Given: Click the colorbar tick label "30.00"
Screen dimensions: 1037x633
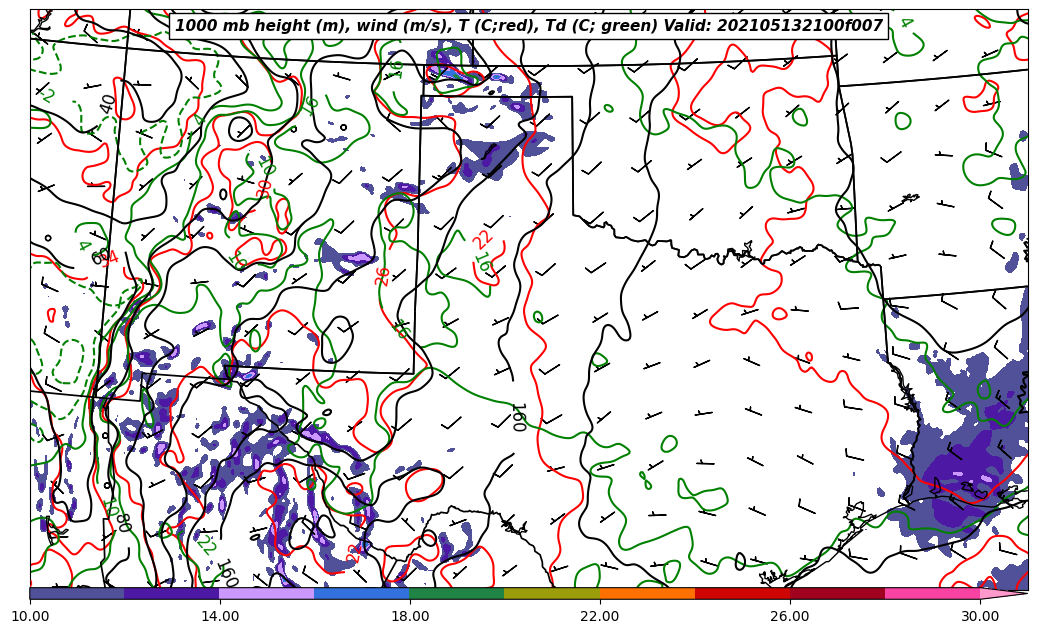Looking at the screenshot, I should (980, 616).
